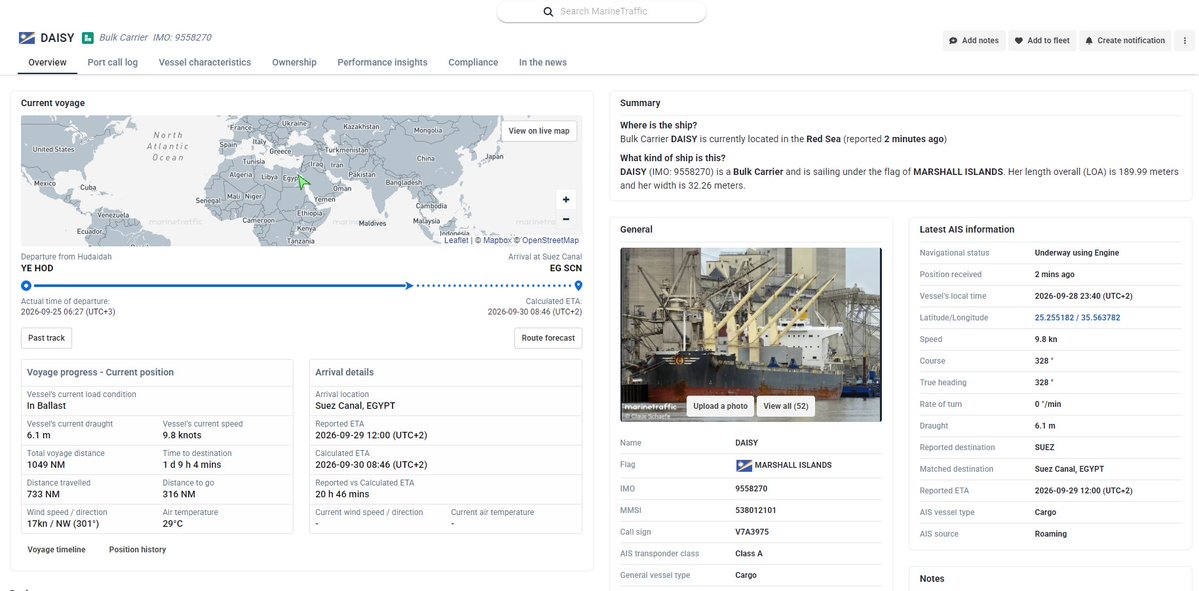Click the reported destination SUEZ

pyautogui.click(x=1045, y=447)
